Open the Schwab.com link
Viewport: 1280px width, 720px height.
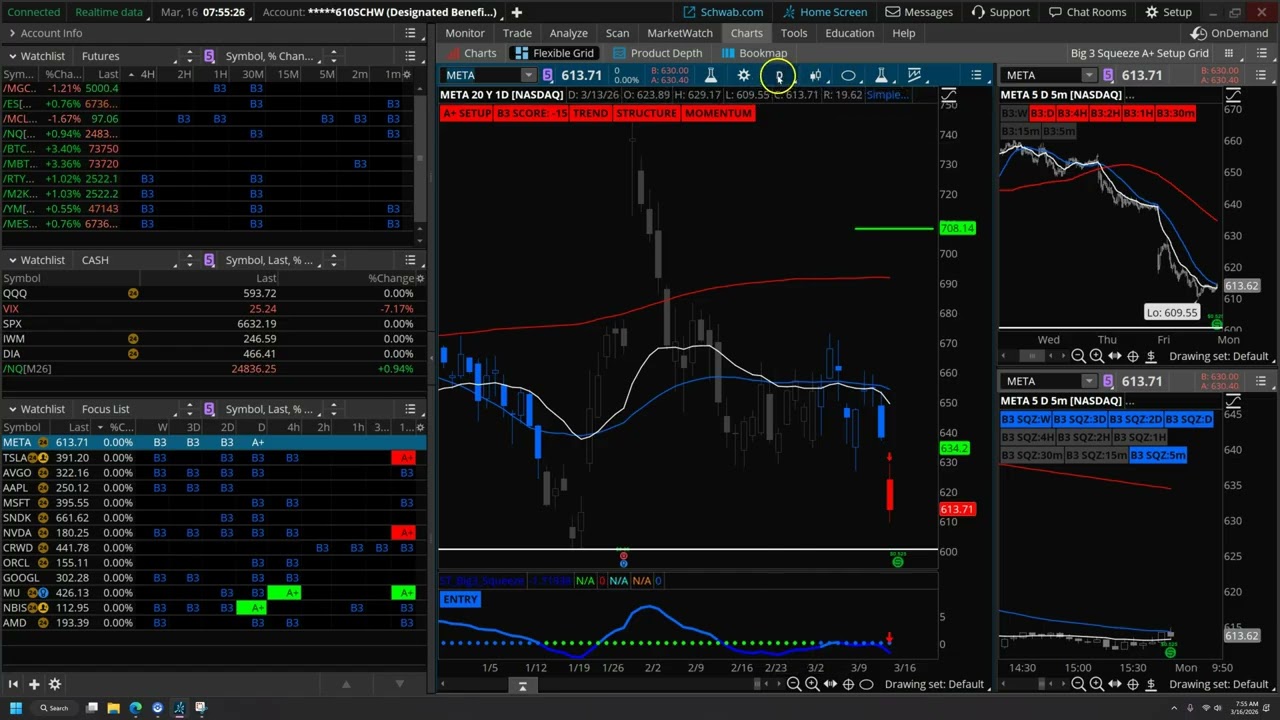pos(723,12)
